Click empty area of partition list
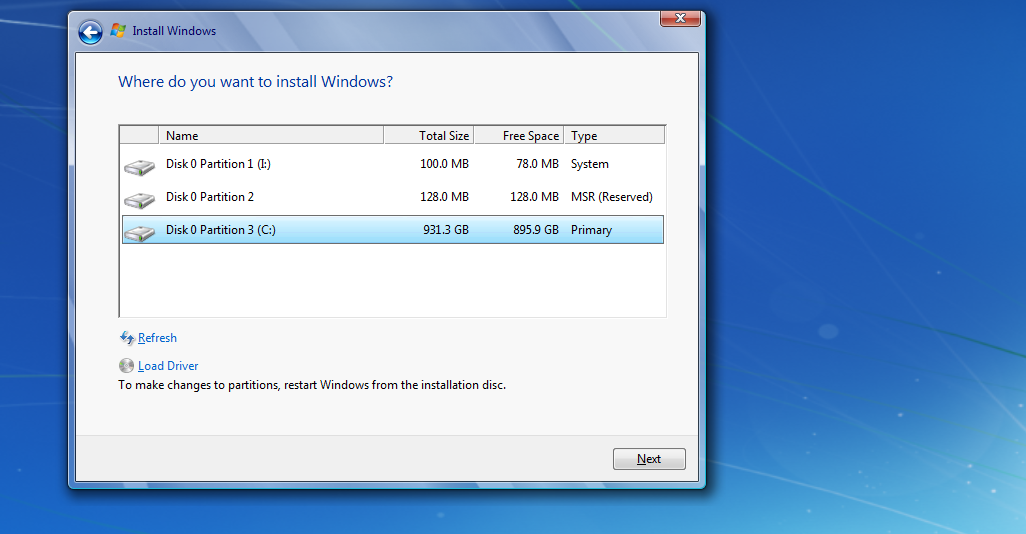Image resolution: width=1026 pixels, height=534 pixels. tap(393, 281)
